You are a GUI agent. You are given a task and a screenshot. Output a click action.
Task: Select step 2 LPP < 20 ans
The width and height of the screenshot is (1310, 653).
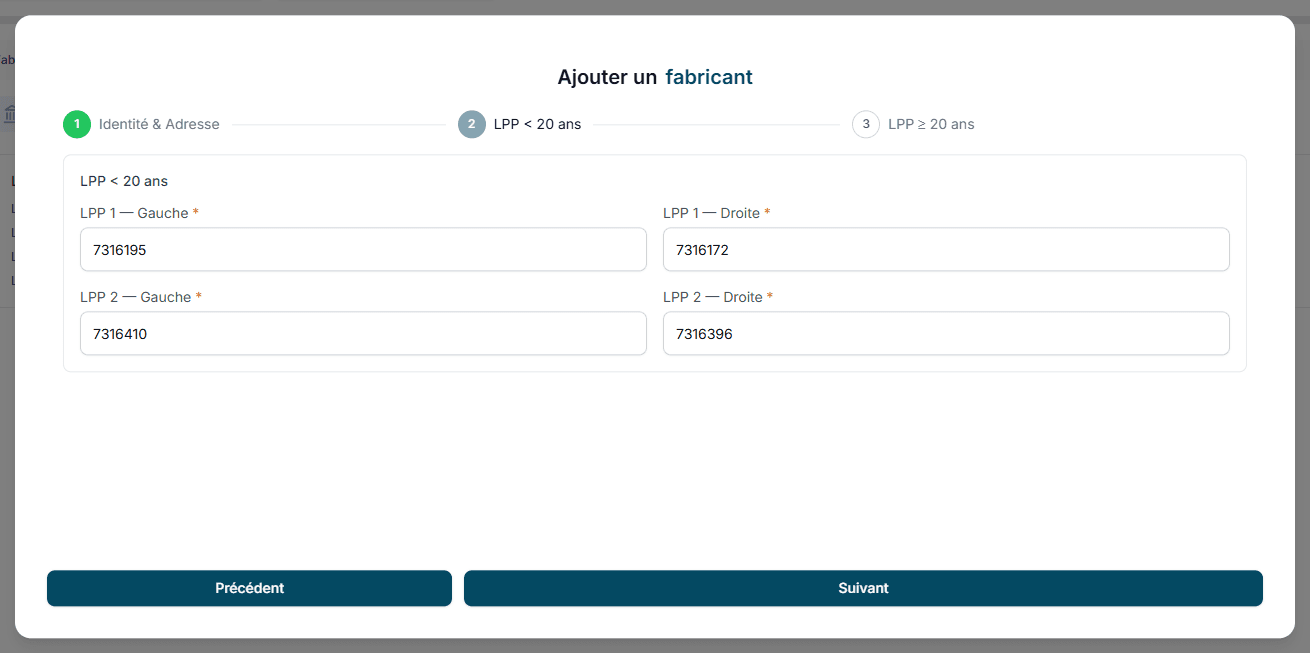520,124
